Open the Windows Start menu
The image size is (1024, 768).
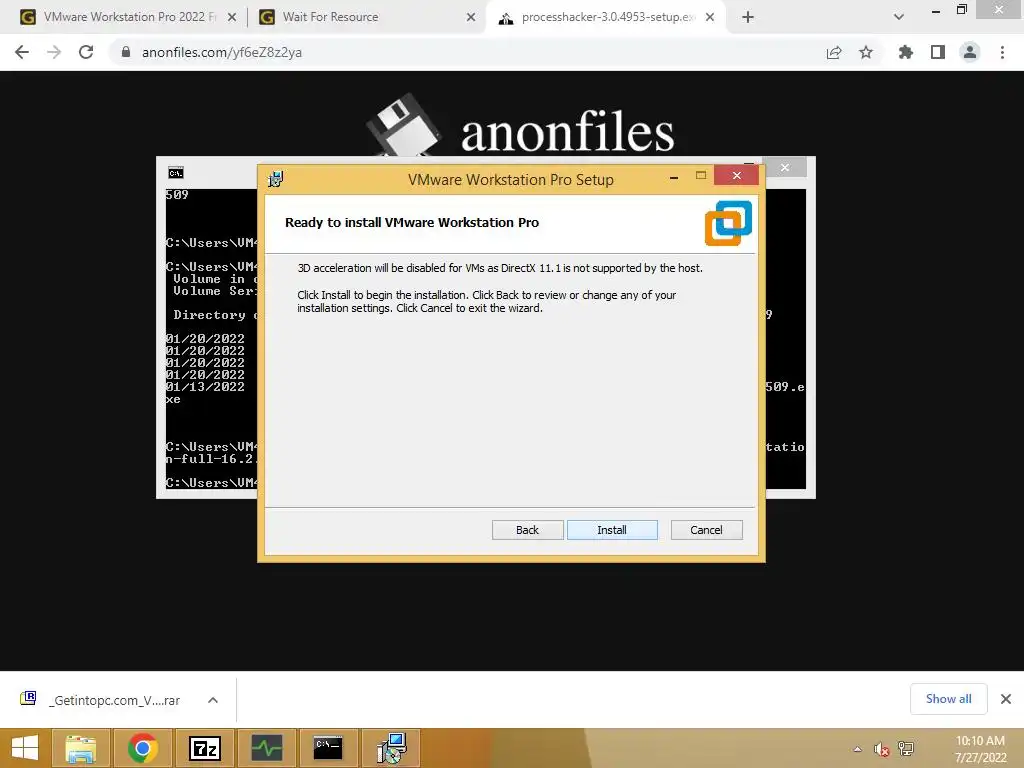(x=25, y=748)
